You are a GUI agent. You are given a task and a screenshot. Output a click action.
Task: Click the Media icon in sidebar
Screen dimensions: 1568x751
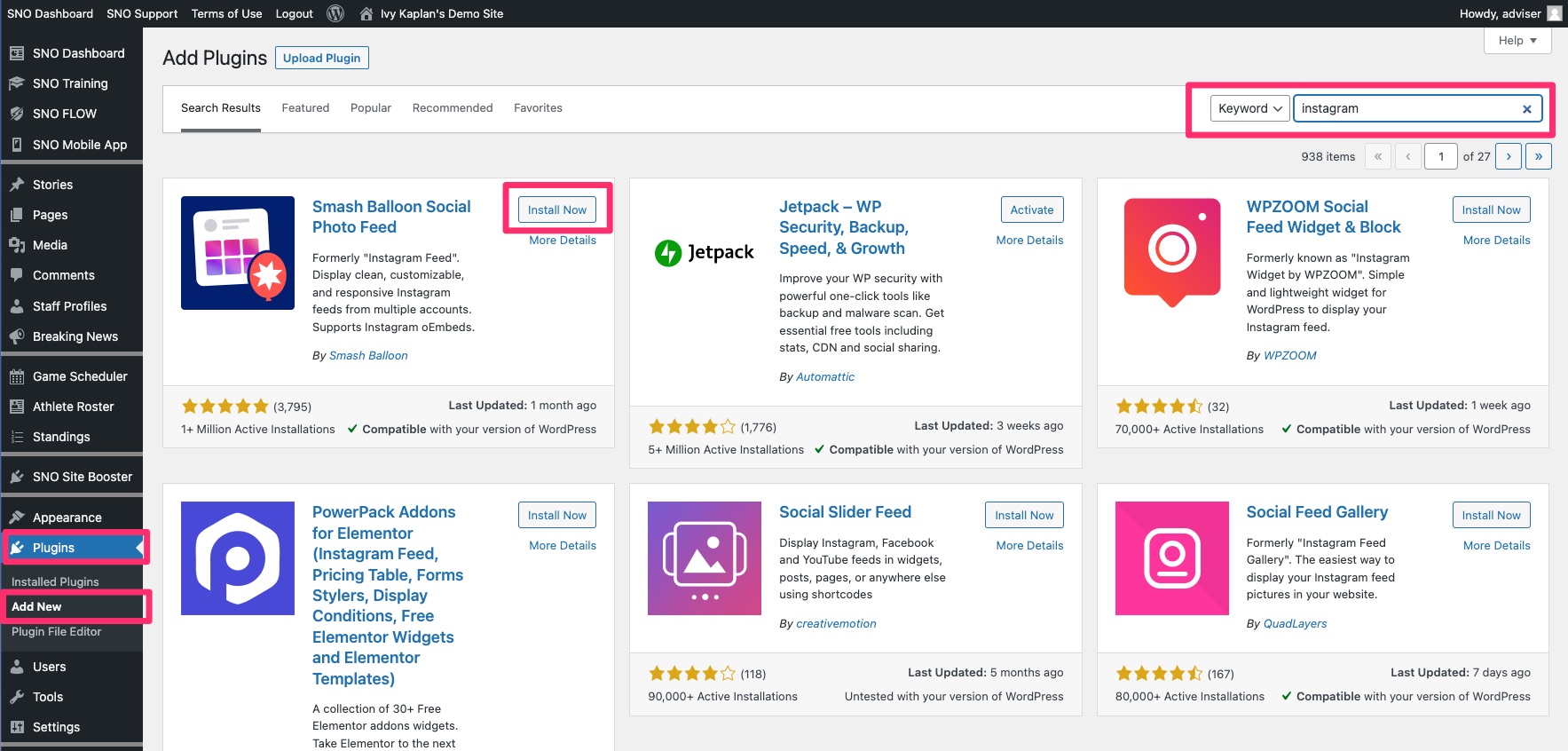pyautogui.click(x=17, y=245)
